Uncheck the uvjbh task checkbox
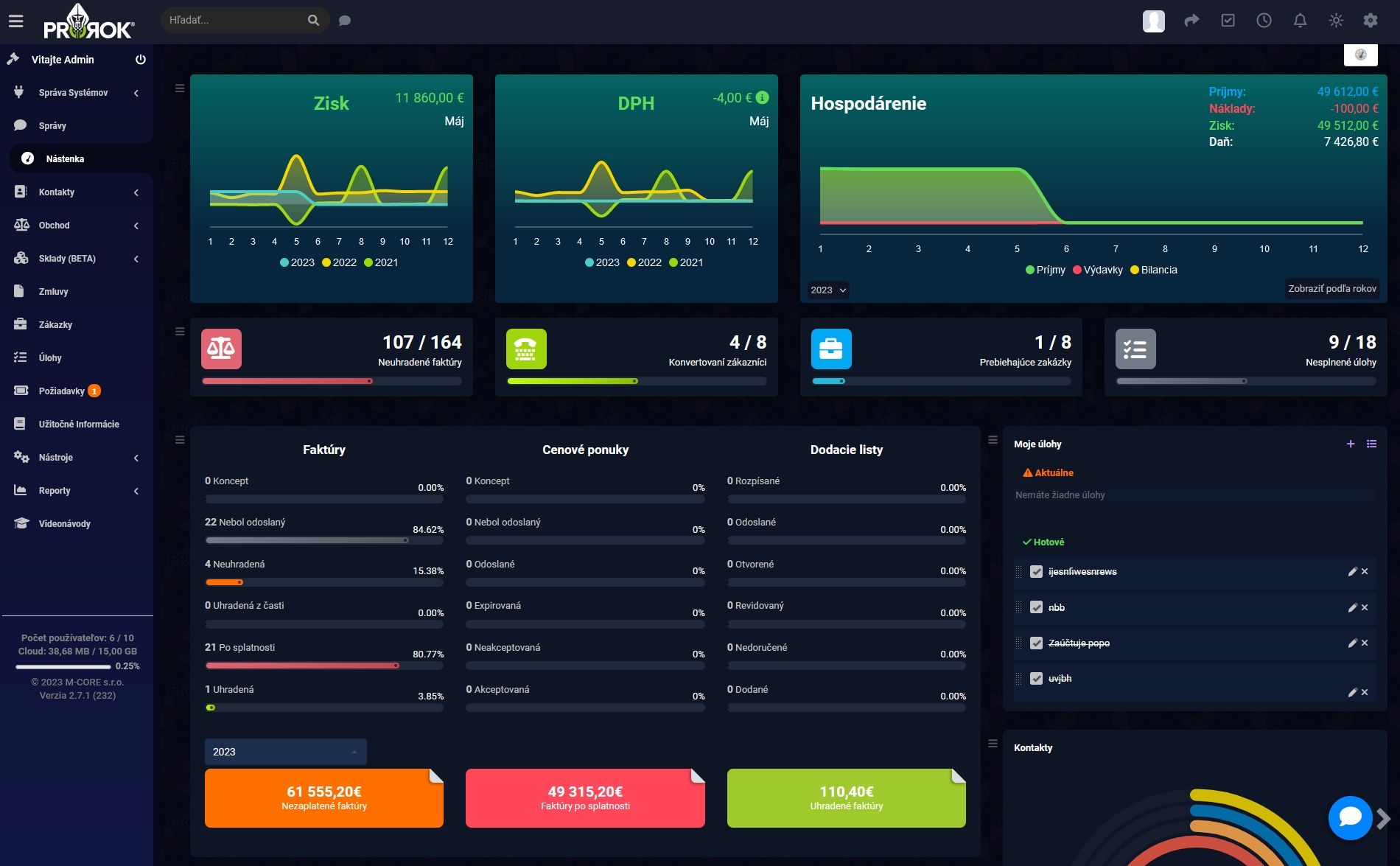Image resolution: width=1400 pixels, height=866 pixels. click(1036, 678)
